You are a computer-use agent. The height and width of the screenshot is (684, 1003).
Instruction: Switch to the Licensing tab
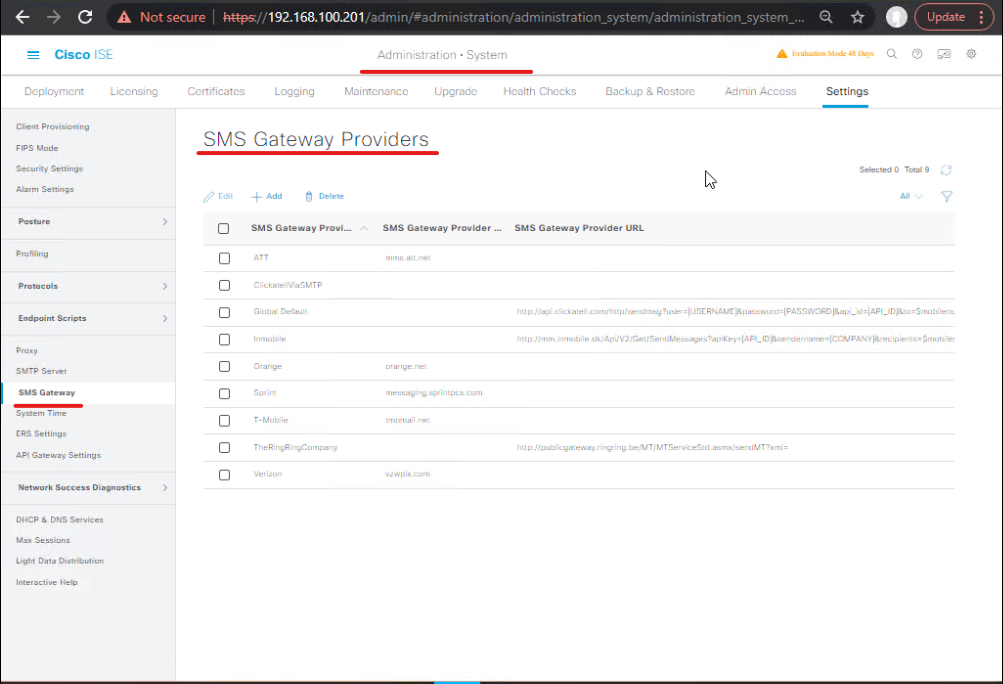[x=134, y=91]
